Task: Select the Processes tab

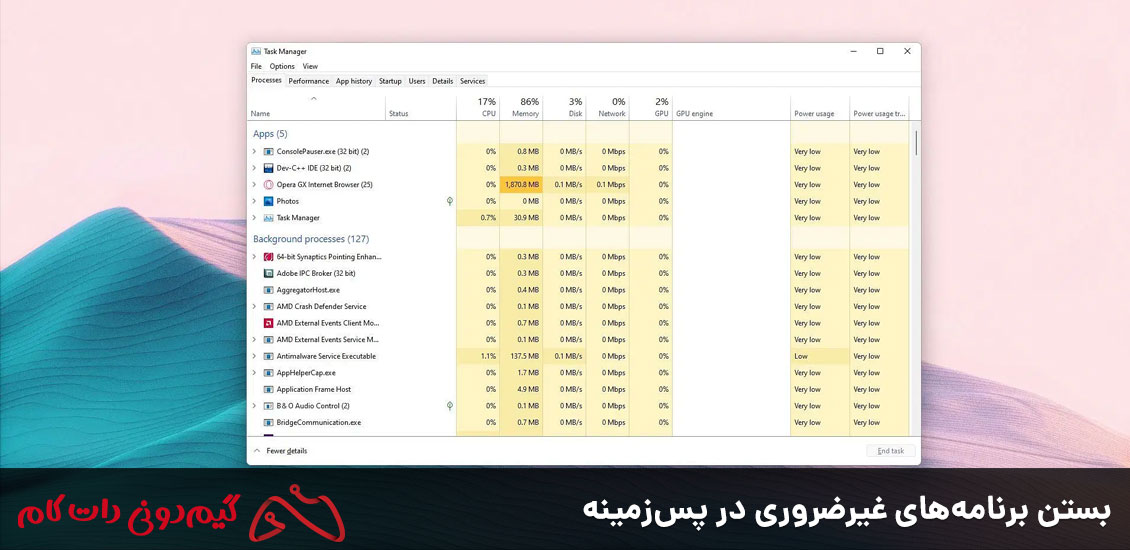Action: pyautogui.click(x=267, y=80)
